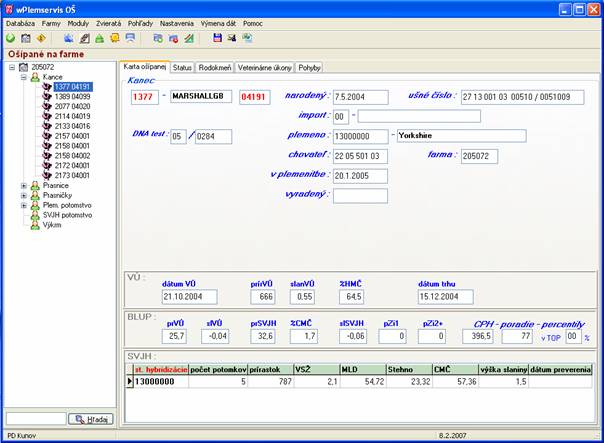Image resolution: width=604 pixels, height=443 pixels.
Task: Click the calendar icon next to checkmark
Action: point(26,38)
